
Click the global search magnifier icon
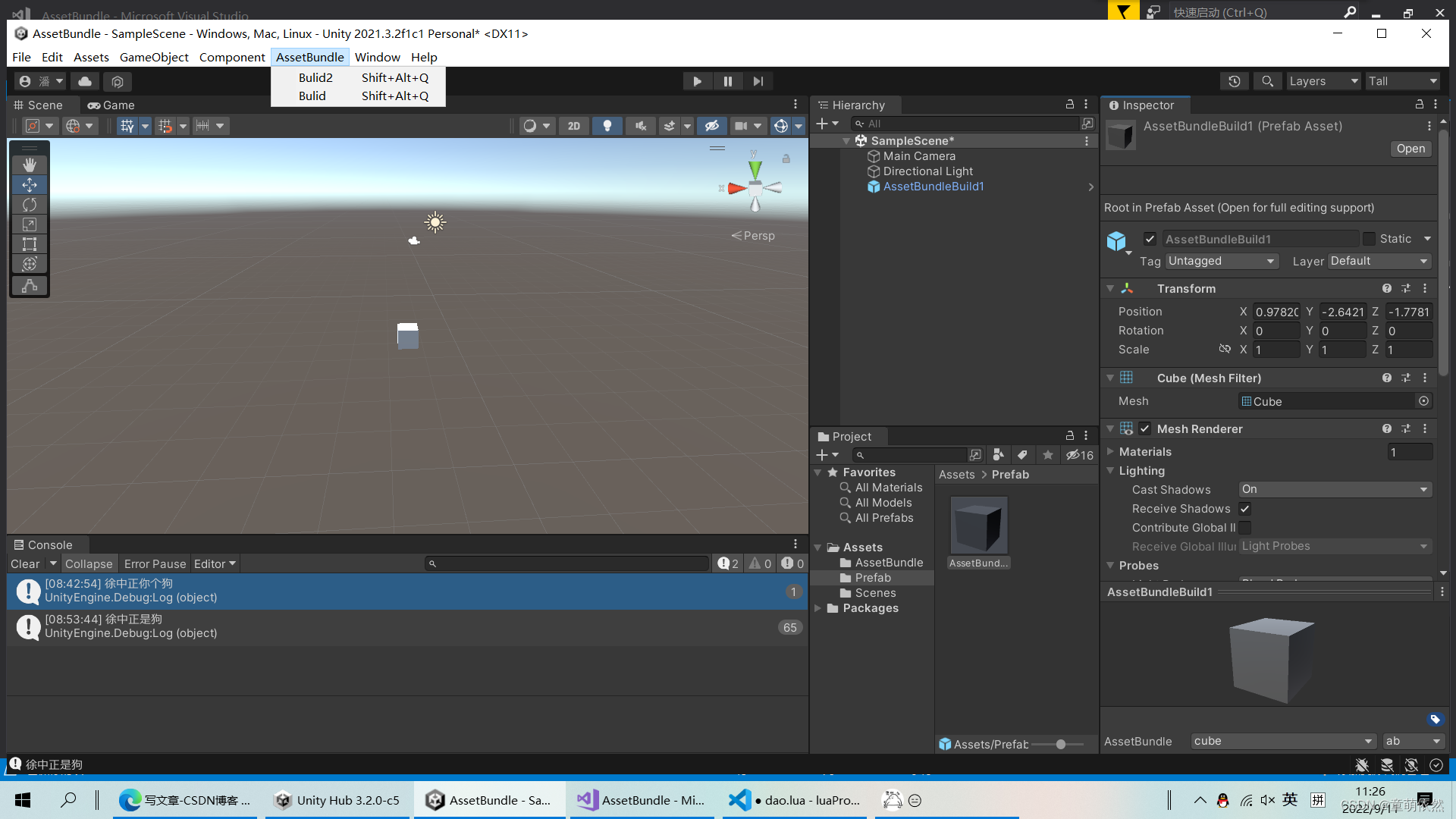pyautogui.click(x=1267, y=81)
